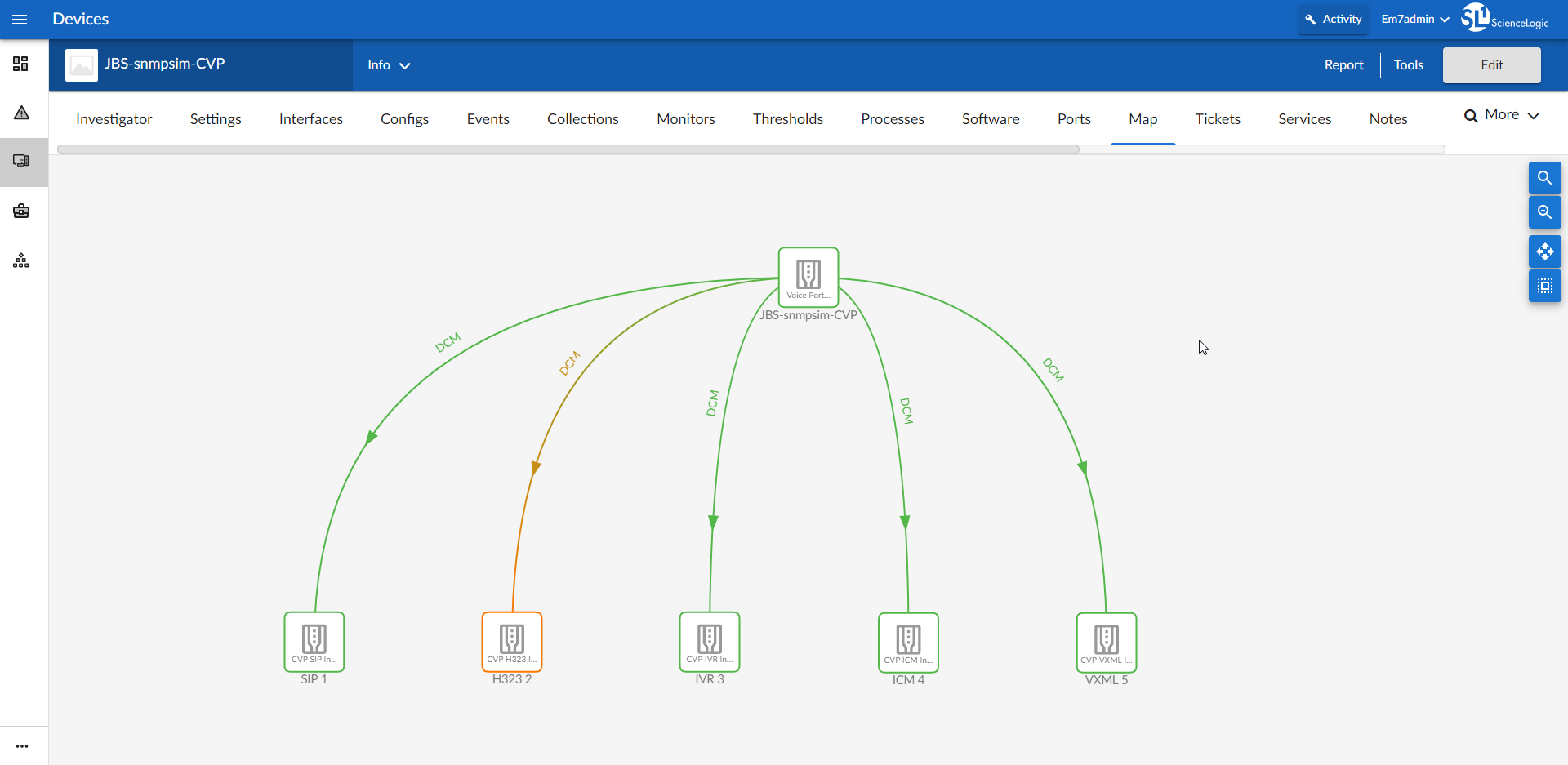Switch to the Monitors tab

[x=686, y=119]
